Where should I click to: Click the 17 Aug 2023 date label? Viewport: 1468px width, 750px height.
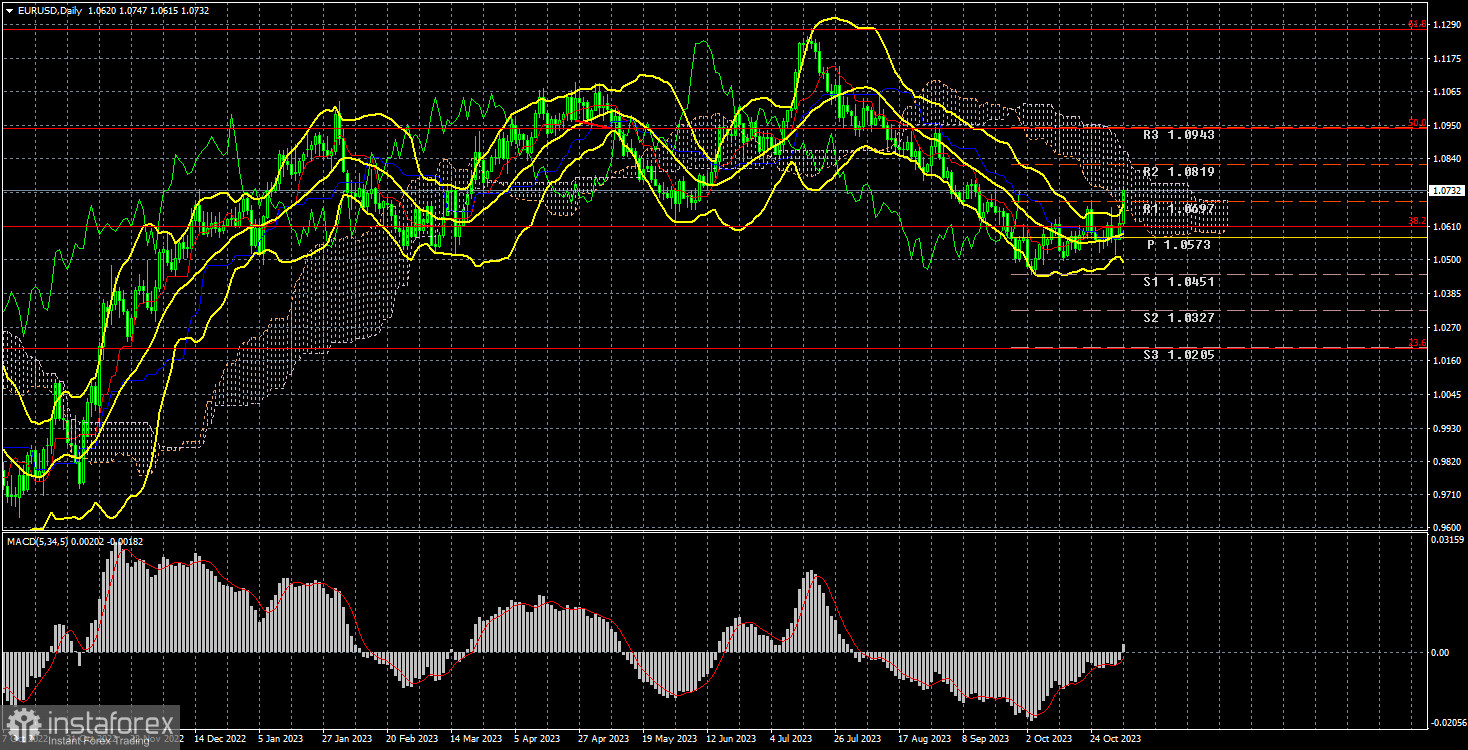click(x=923, y=739)
